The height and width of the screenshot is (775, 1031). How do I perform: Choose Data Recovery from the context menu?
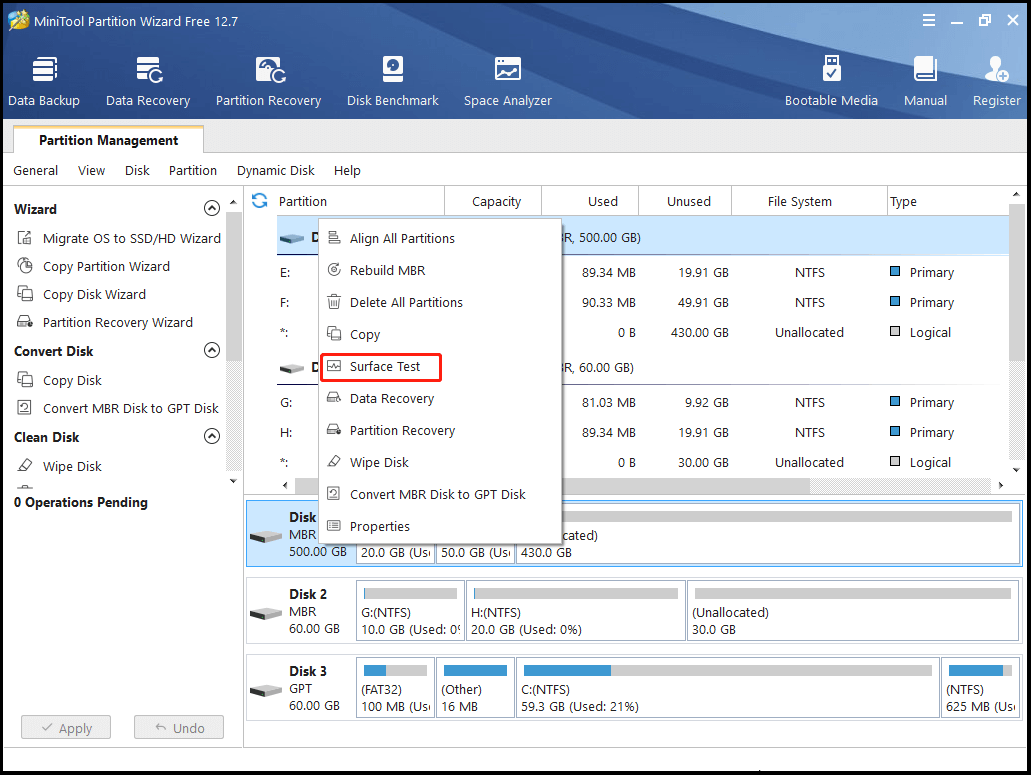(x=441, y=398)
